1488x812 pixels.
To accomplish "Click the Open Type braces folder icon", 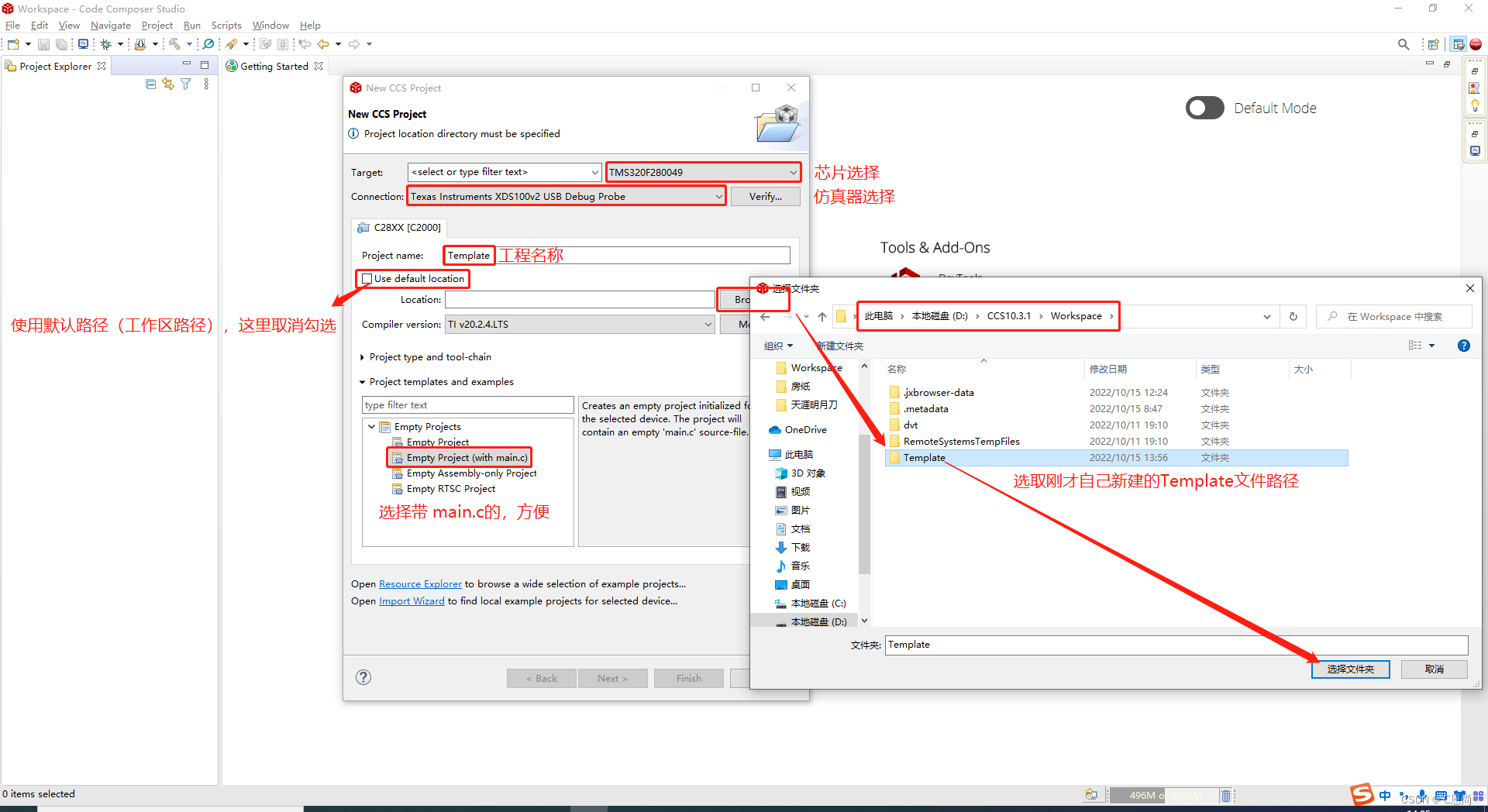I will pos(140,44).
